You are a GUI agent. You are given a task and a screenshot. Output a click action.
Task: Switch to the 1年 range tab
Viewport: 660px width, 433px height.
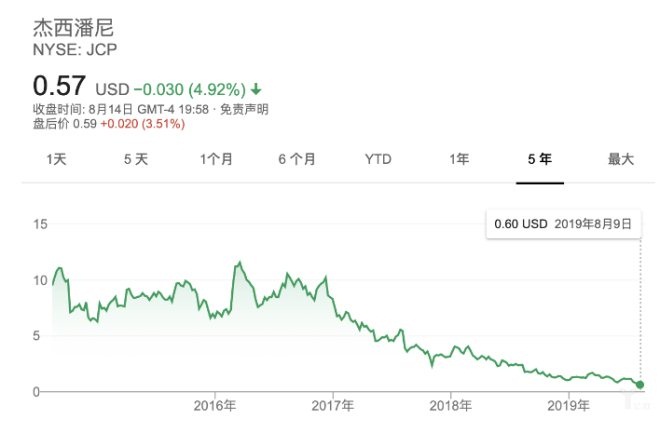tap(459, 159)
